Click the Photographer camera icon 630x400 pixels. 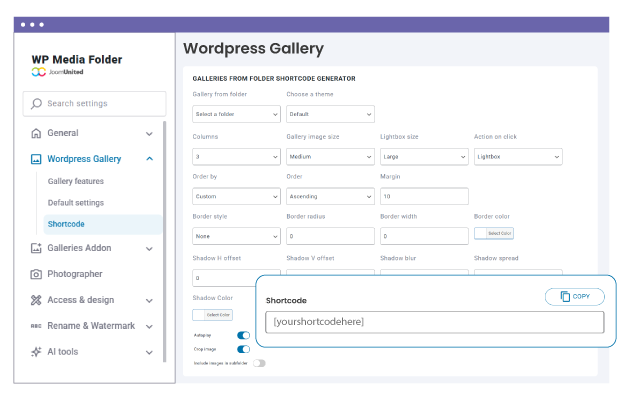(x=36, y=274)
